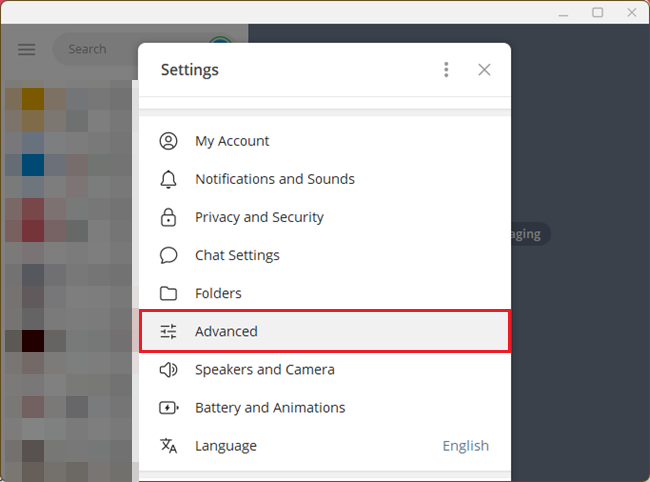This screenshot has height=482, width=650.
Task: Open the hamburger main menu
Action: [x=27, y=49]
